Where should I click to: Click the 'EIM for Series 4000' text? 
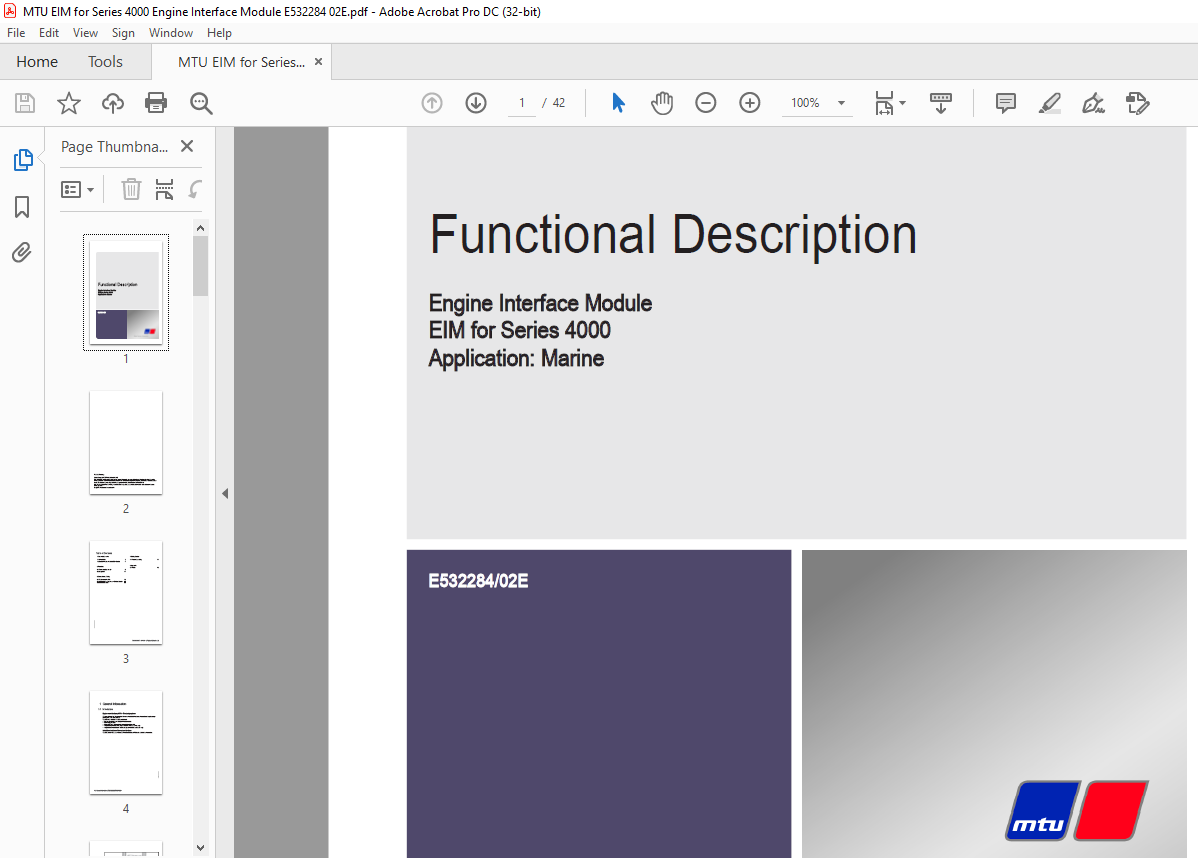tap(520, 330)
